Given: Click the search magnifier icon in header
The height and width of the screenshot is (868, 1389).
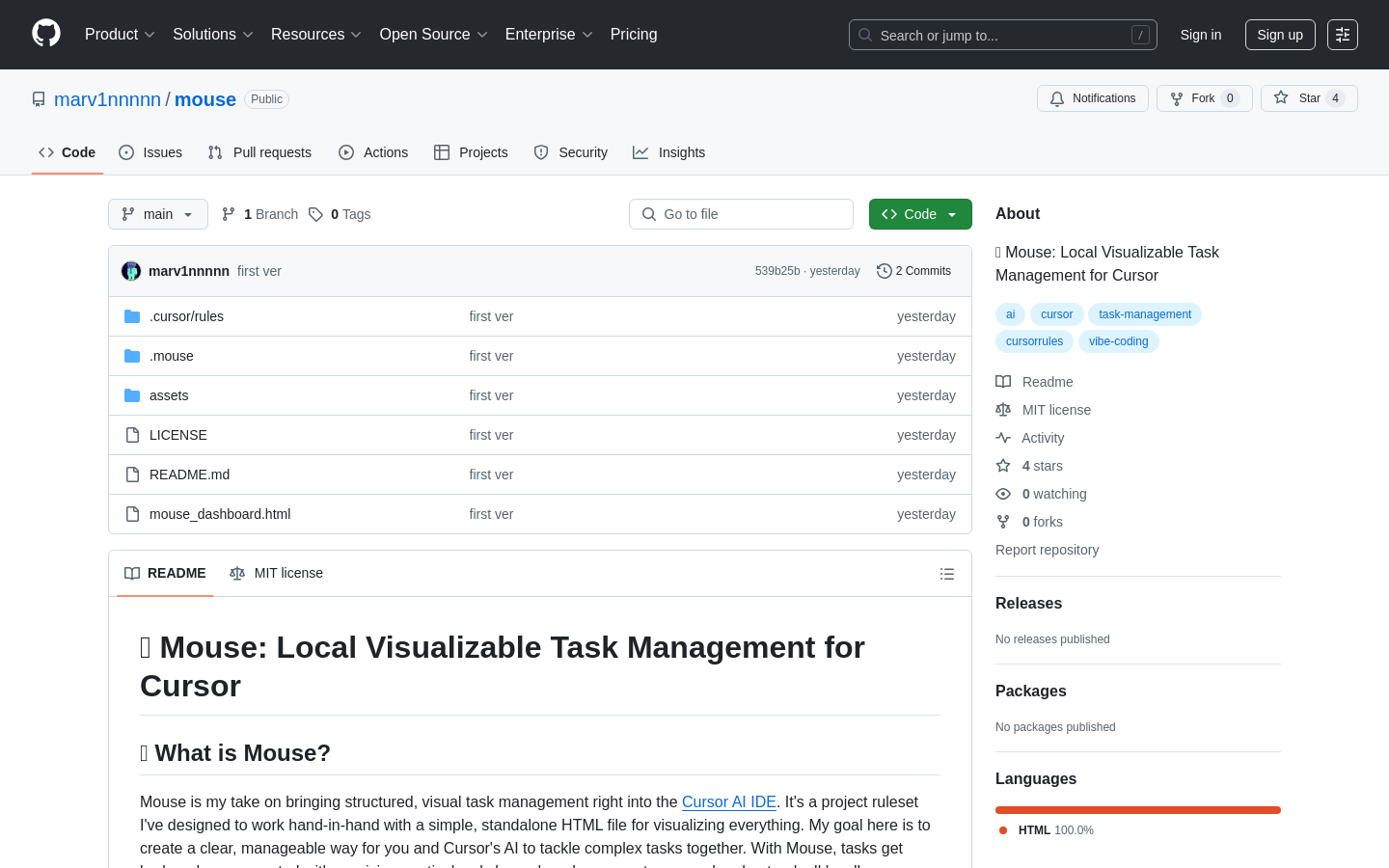Looking at the screenshot, I should pos(865,35).
